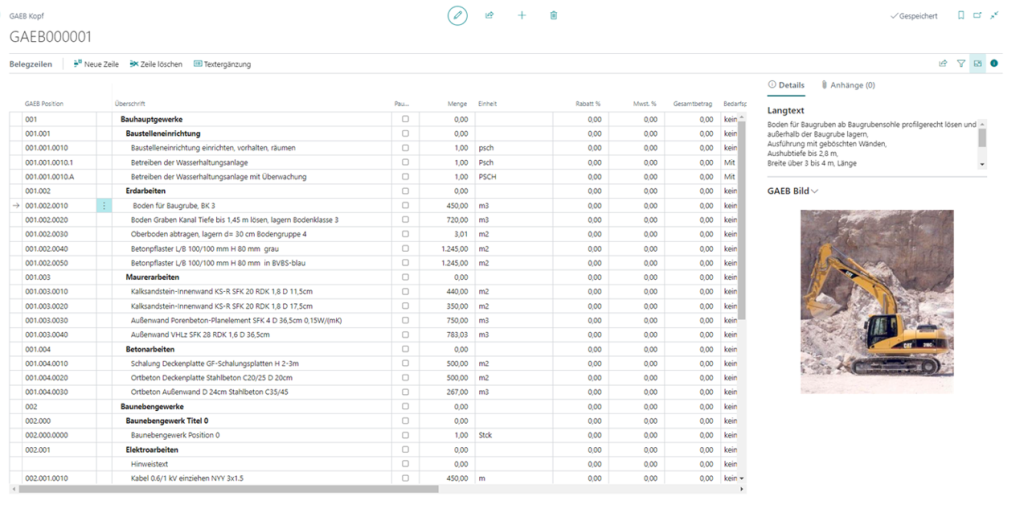Toggle checkbox in Baustelleneinrichtung row
The image size is (1024, 509).
406,134
